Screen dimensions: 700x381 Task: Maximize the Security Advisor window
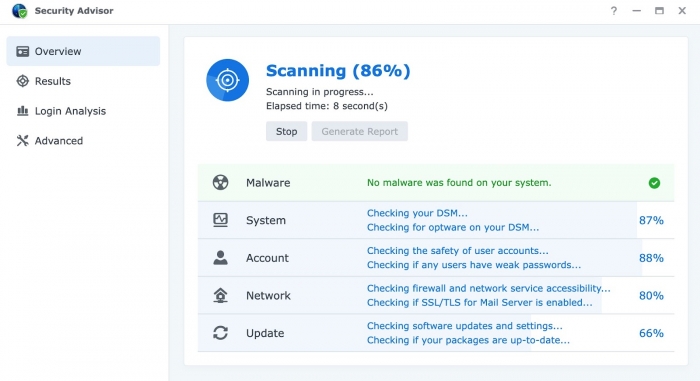pos(659,11)
